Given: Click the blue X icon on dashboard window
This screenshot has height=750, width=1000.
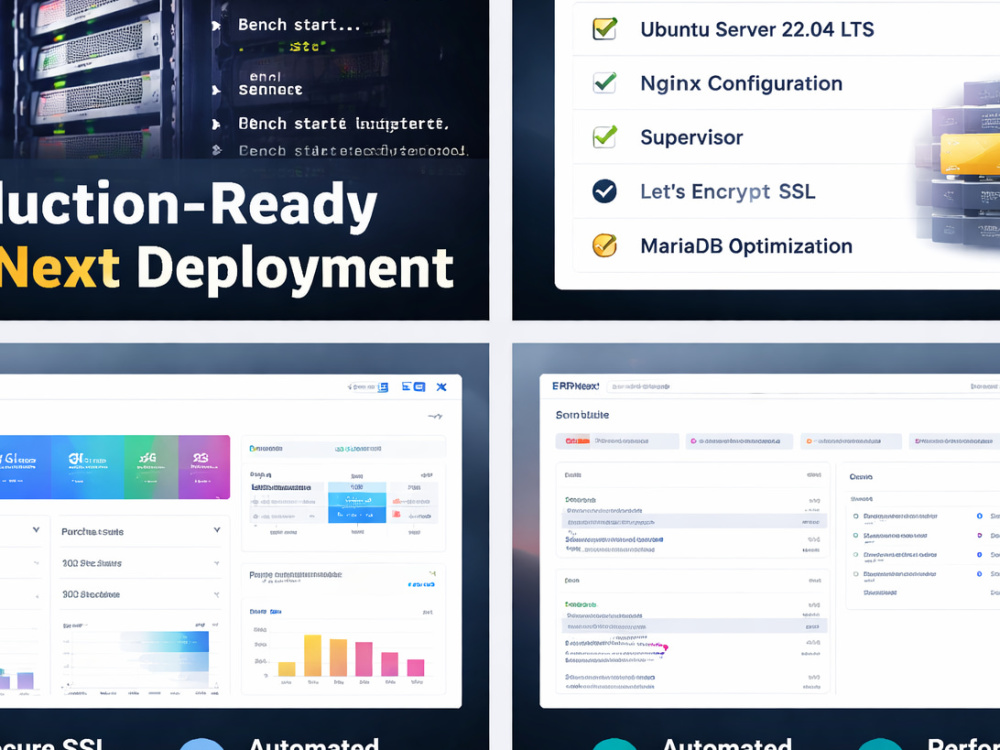Looking at the screenshot, I should click(441, 387).
